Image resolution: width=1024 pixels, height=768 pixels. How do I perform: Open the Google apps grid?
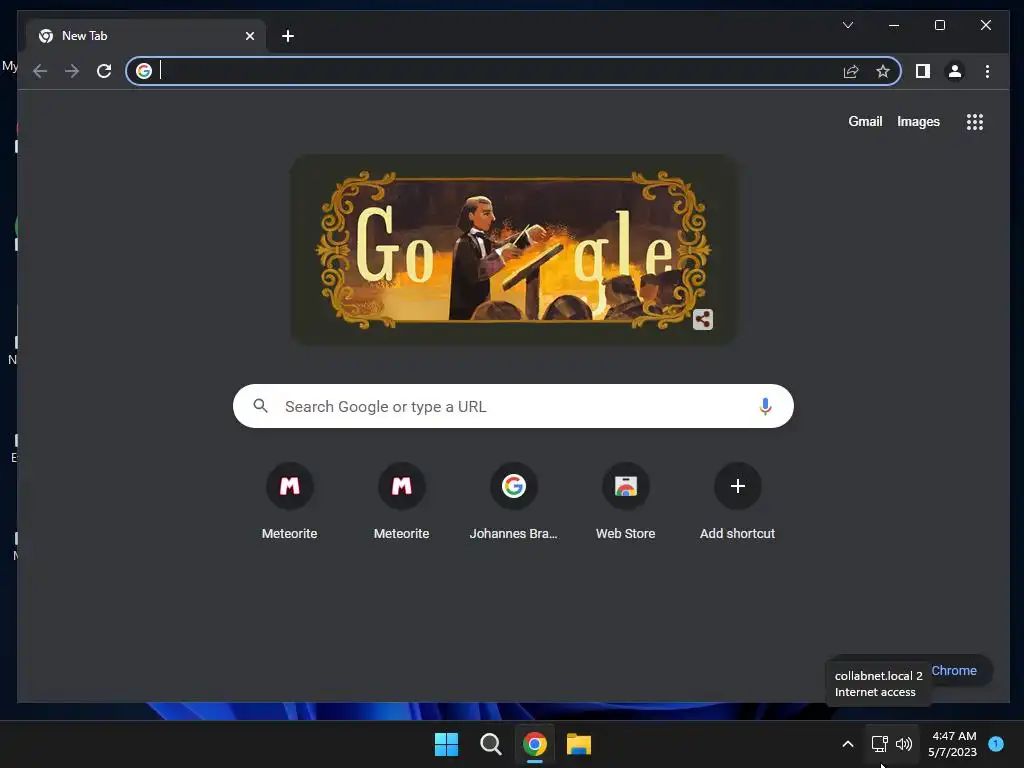[x=974, y=121]
